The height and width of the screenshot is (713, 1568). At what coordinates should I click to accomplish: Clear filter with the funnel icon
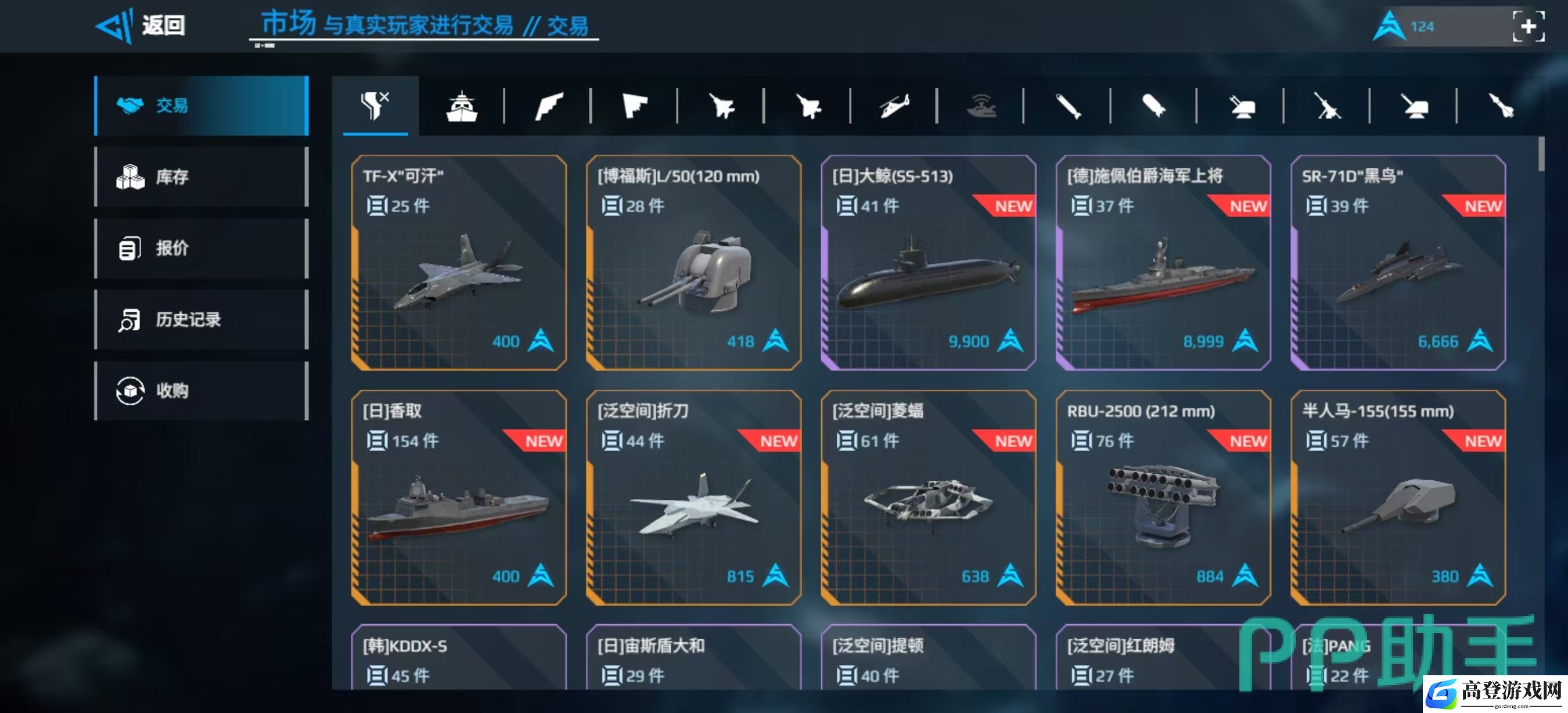(375, 105)
